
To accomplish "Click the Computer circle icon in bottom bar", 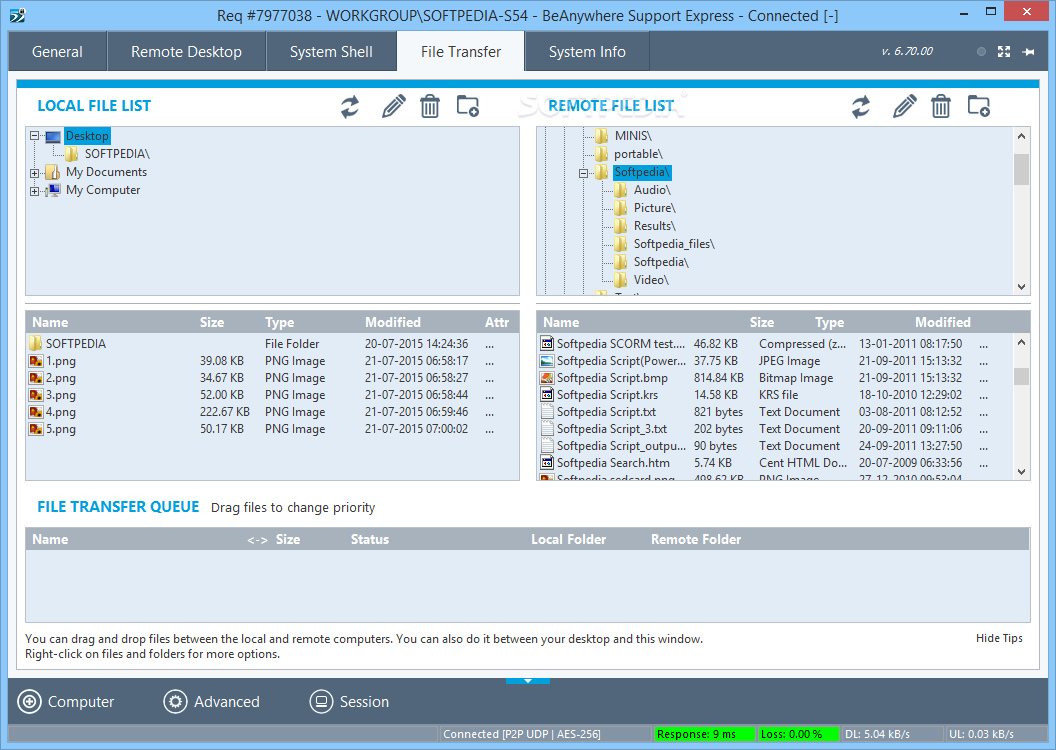I will coord(29,702).
